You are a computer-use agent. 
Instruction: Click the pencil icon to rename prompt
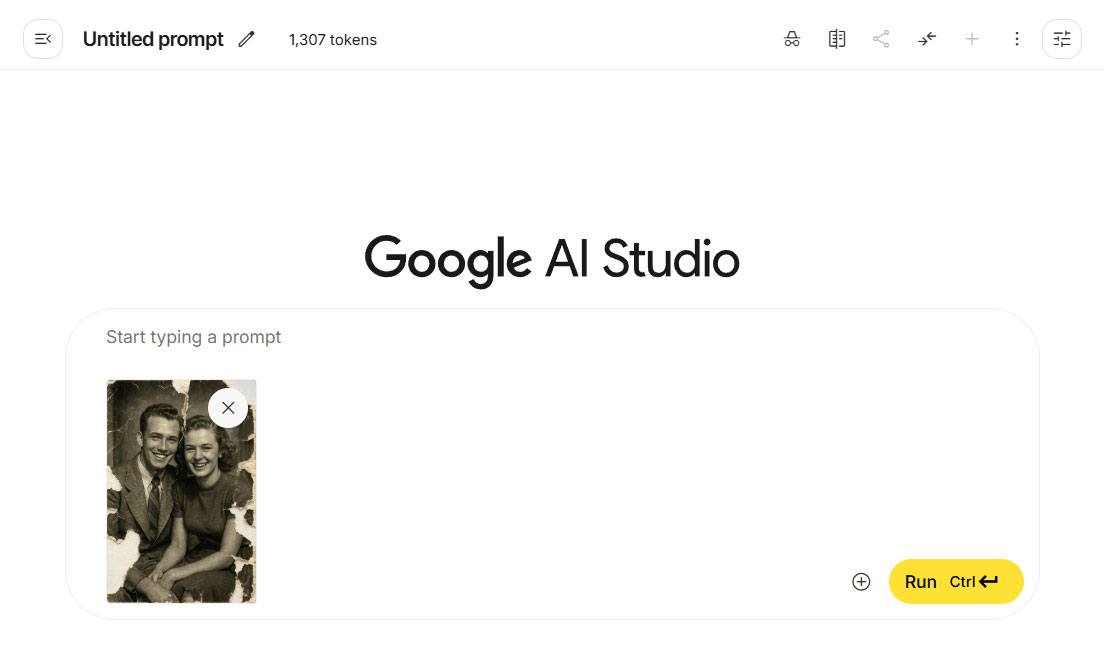[x=246, y=39]
